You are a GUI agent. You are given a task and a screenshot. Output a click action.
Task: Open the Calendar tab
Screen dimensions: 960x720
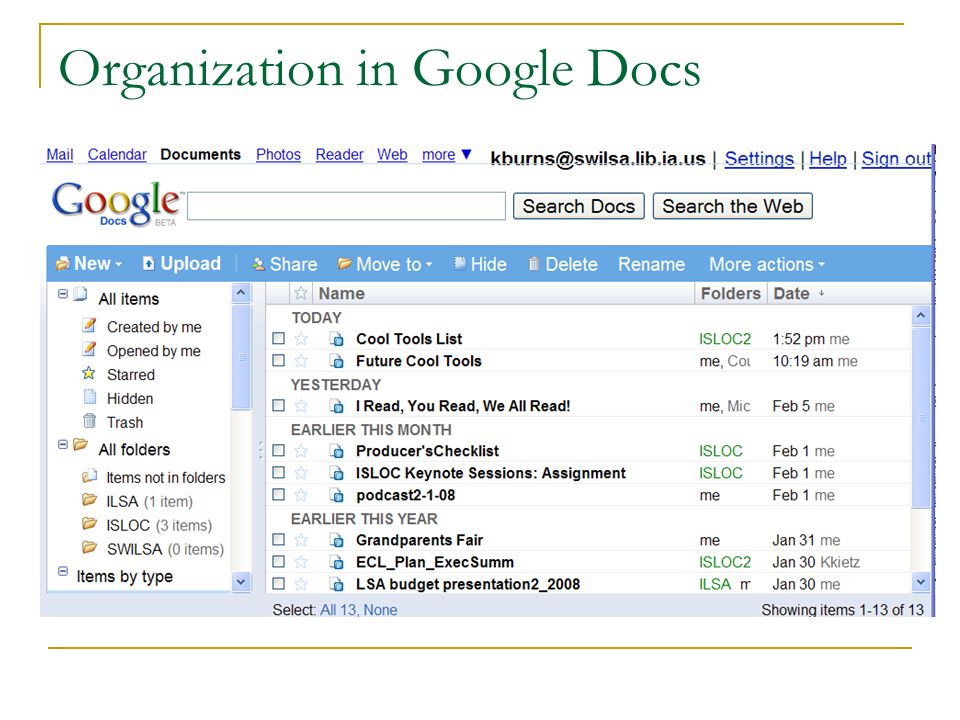point(117,155)
